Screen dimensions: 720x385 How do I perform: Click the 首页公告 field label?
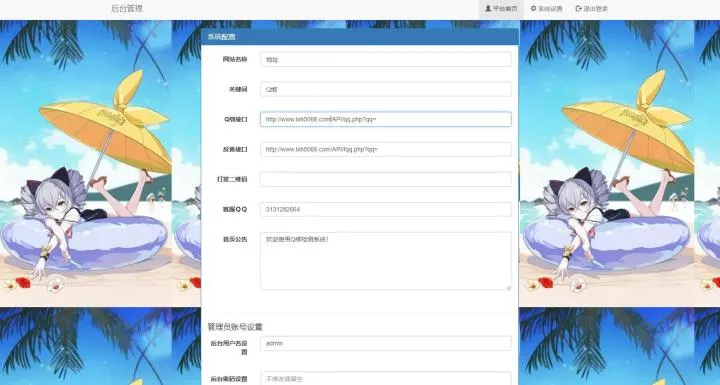coord(235,239)
